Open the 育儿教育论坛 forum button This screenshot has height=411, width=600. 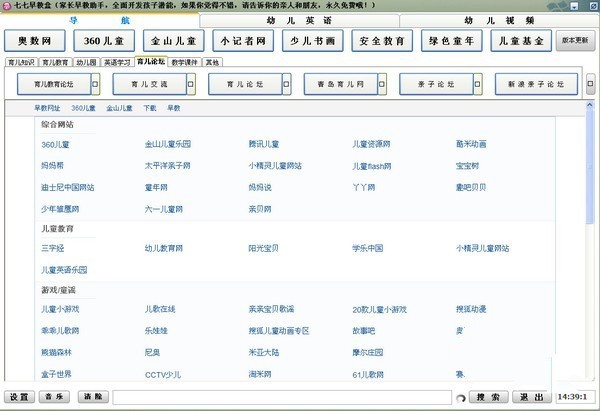(54, 84)
